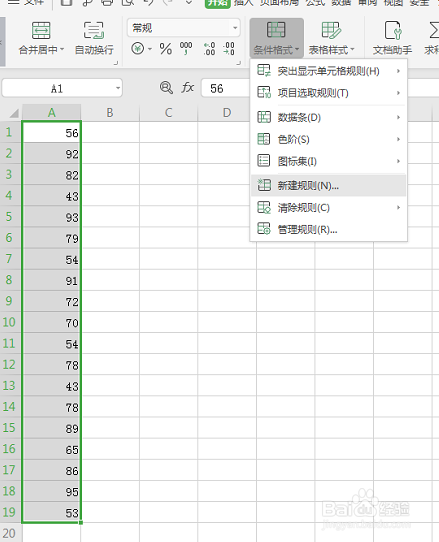Choose 管理规则(R)... menu item
This screenshot has width=439, height=542.
pyautogui.click(x=328, y=229)
